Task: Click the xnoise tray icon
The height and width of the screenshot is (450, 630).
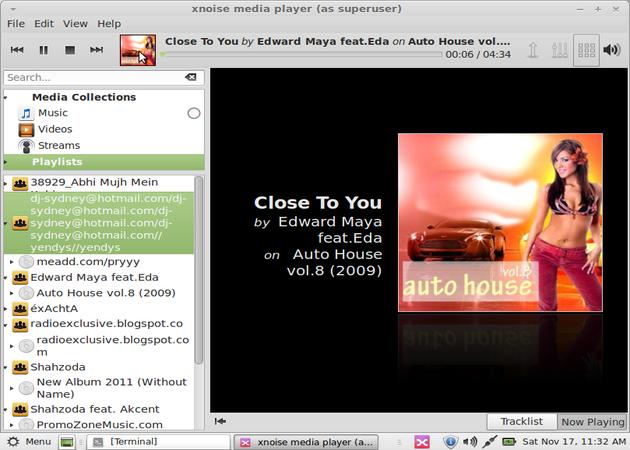Action: coord(421,442)
